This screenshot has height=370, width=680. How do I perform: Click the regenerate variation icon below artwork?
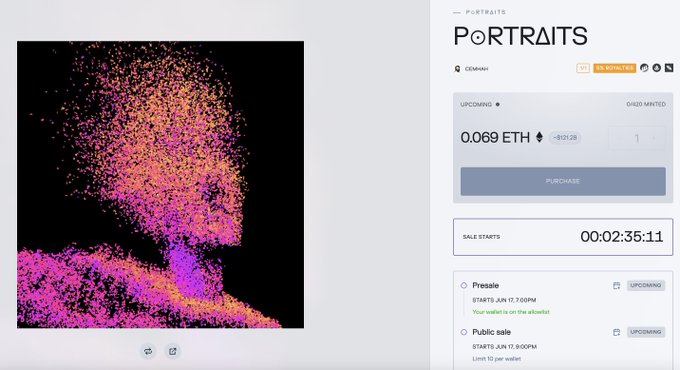pos(148,351)
